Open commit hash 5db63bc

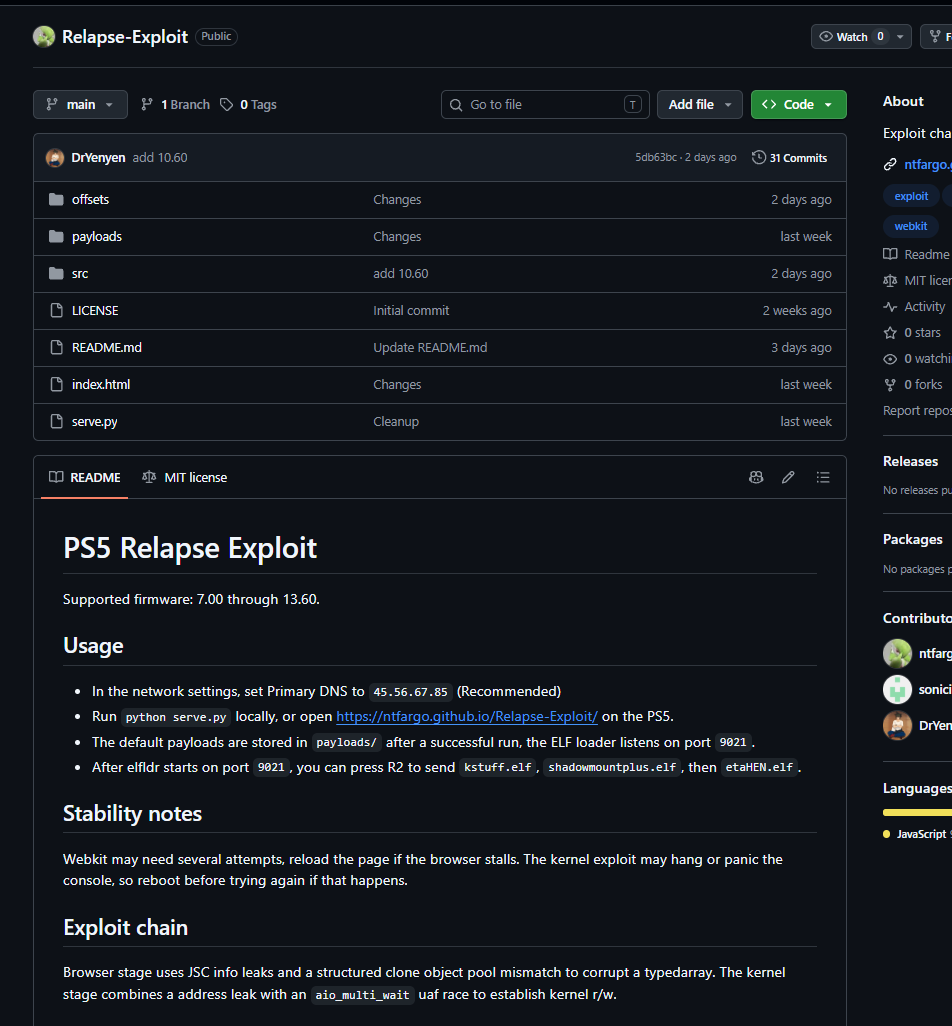click(x=656, y=158)
